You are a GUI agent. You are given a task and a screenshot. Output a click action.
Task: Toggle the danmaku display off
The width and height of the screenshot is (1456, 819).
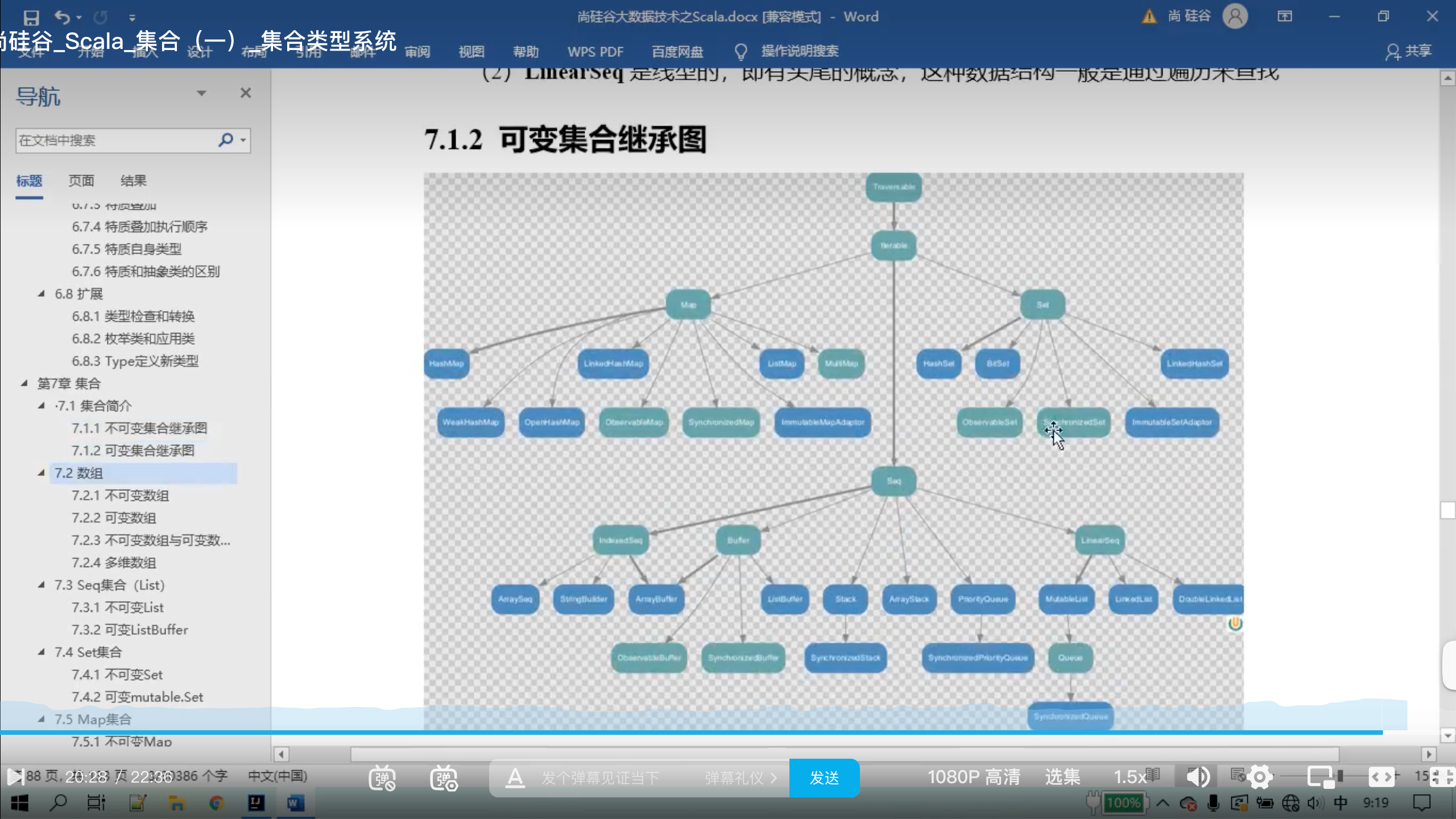(x=383, y=777)
